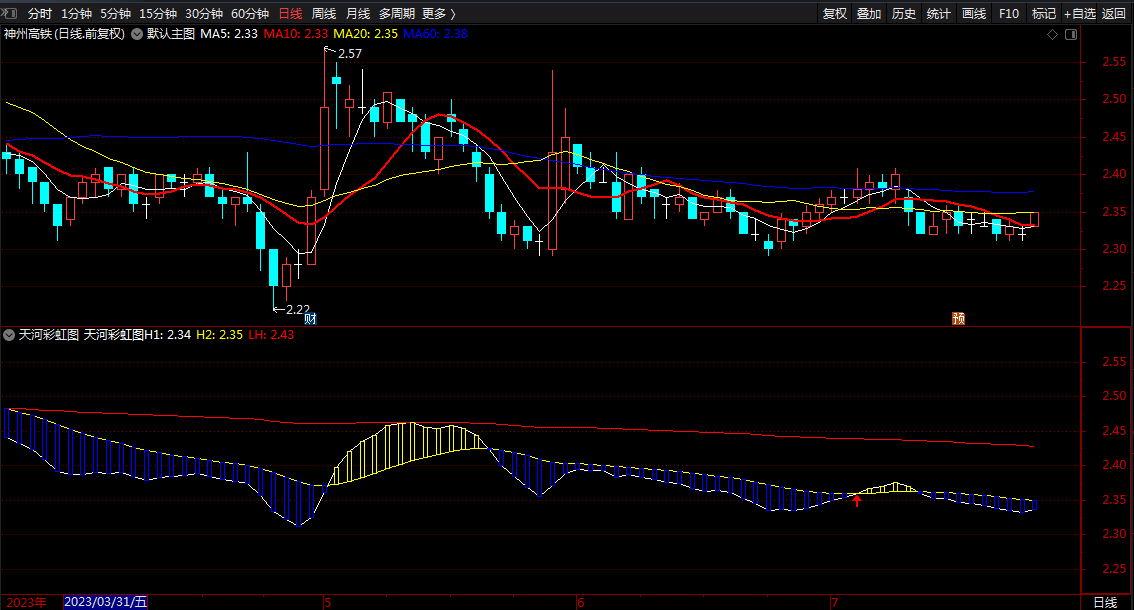The height and width of the screenshot is (610, 1134).
Task: Click the 统计 statistics button
Action: 939,14
